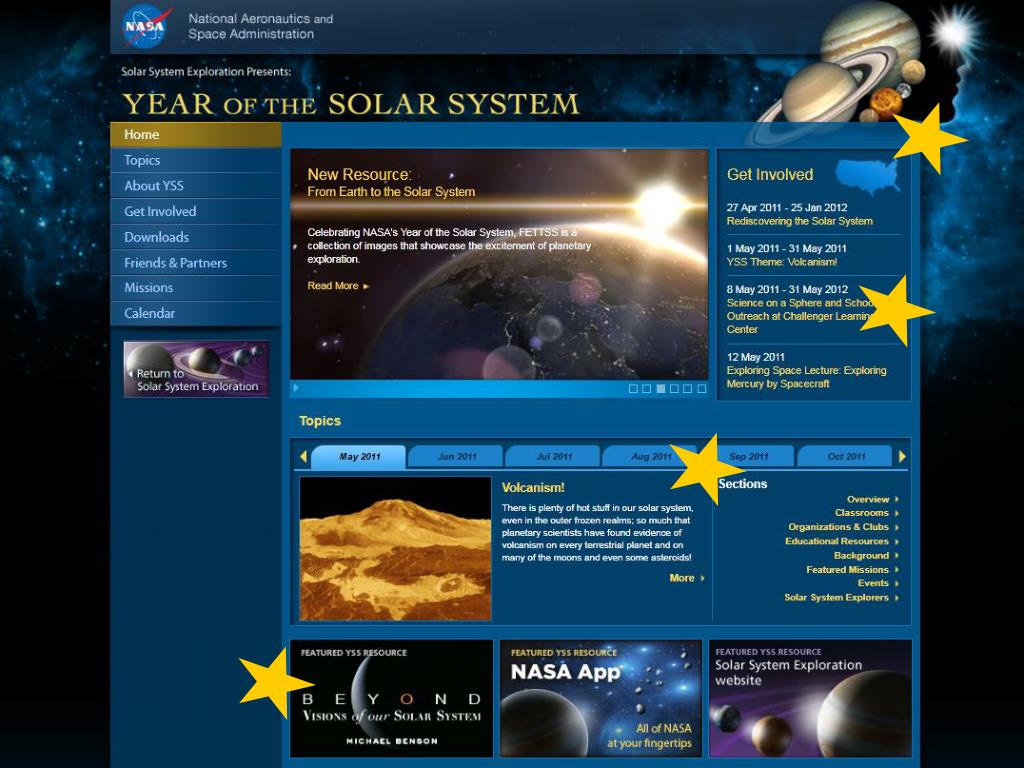Select the fourth slide indicator square

675,389
